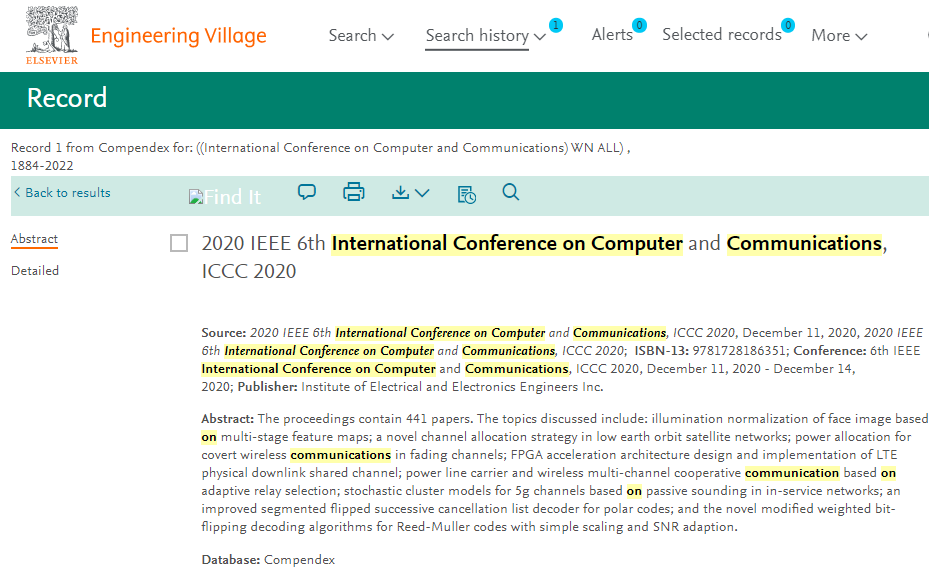Viewport: 929px width, 585px height.
Task: Go back to results
Action: 62,193
